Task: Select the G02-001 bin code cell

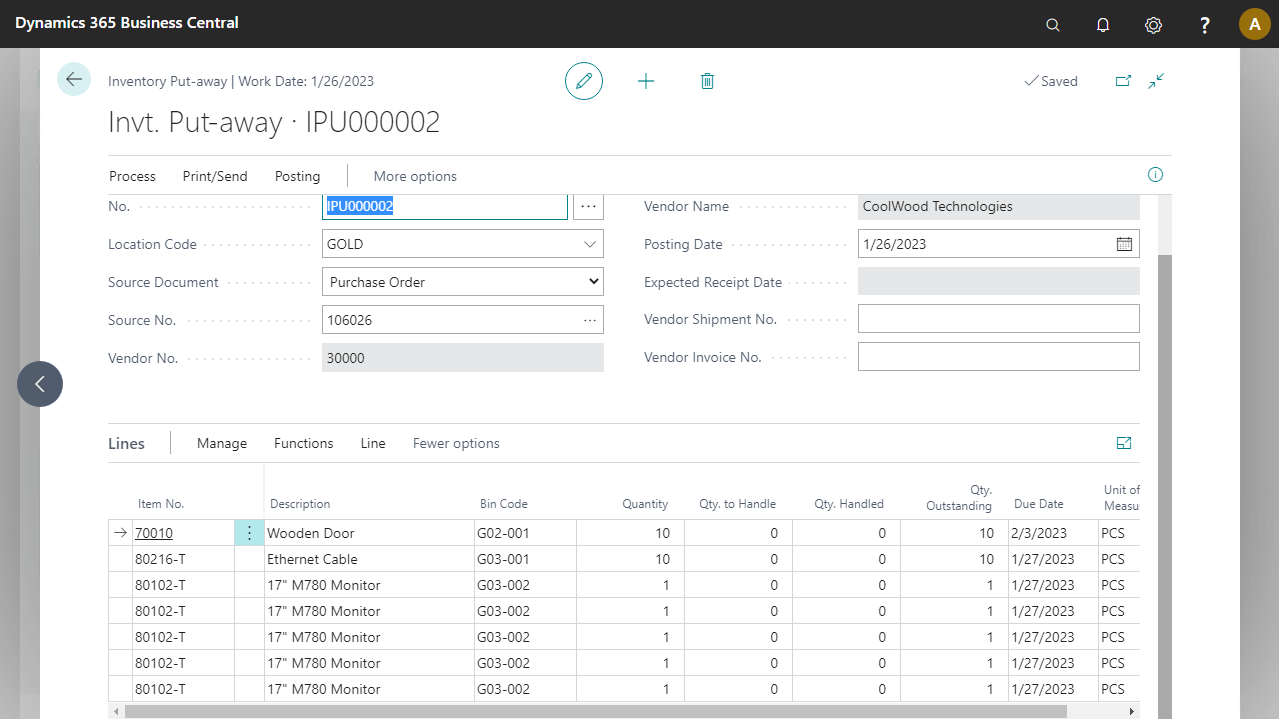Action: point(525,533)
